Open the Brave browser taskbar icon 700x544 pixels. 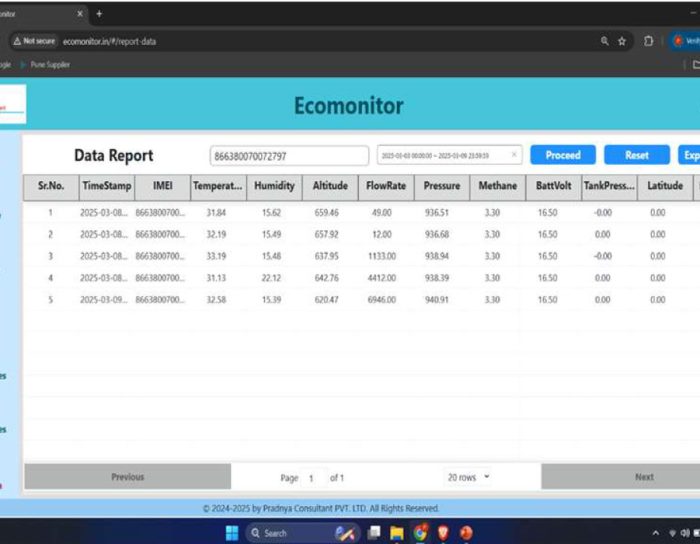click(x=443, y=533)
